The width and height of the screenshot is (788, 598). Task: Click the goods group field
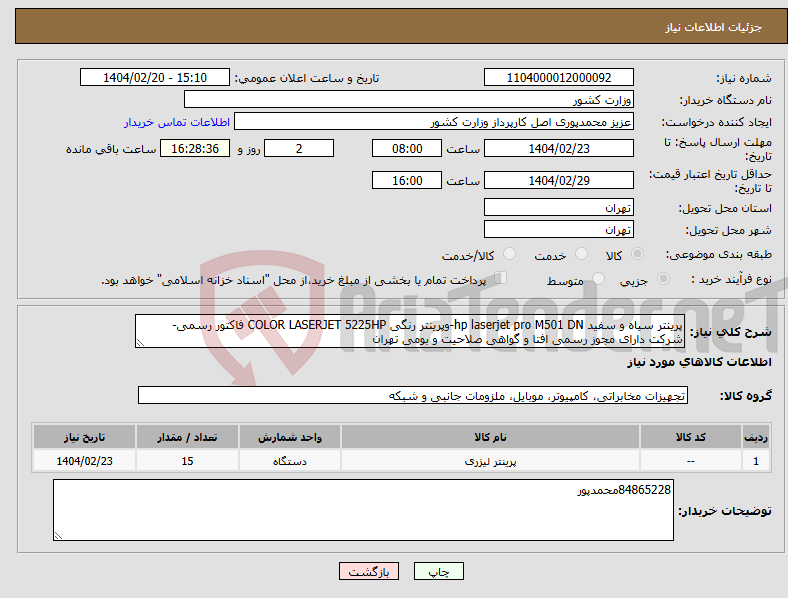pos(413,395)
